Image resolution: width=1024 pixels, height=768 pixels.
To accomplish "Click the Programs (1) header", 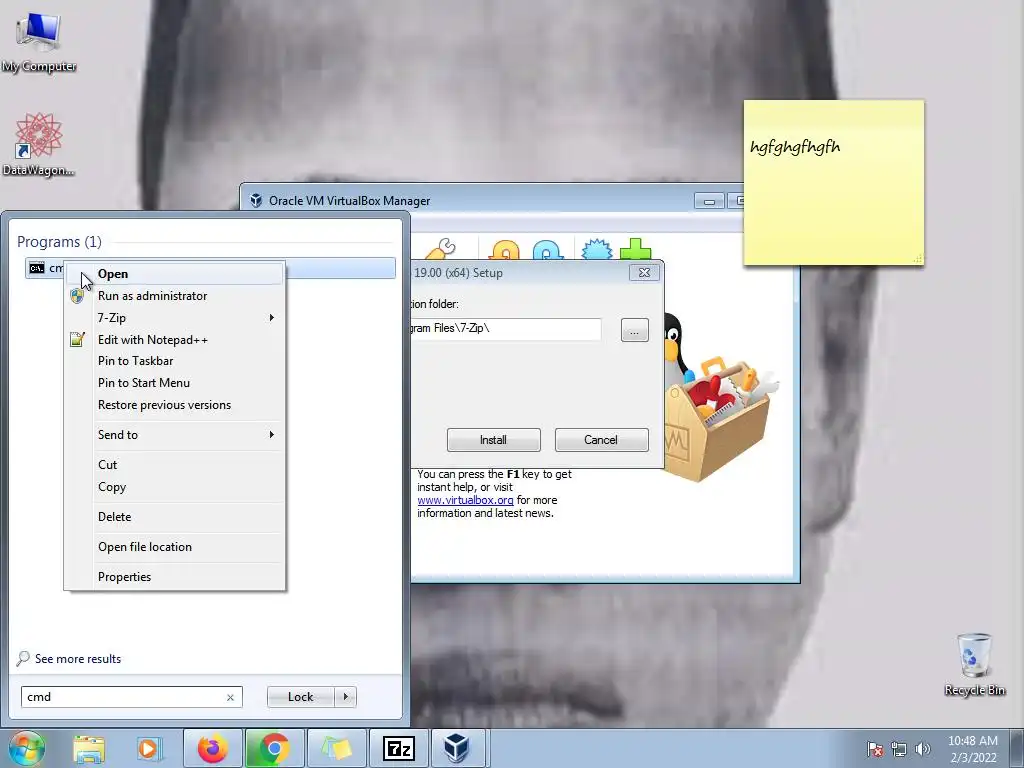I will point(59,242).
